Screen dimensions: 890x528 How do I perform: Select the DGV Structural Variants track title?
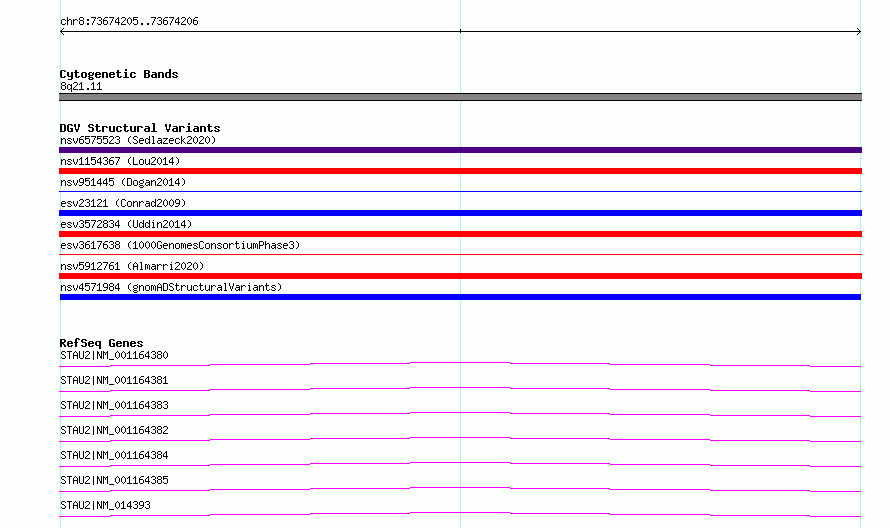pos(140,128)
